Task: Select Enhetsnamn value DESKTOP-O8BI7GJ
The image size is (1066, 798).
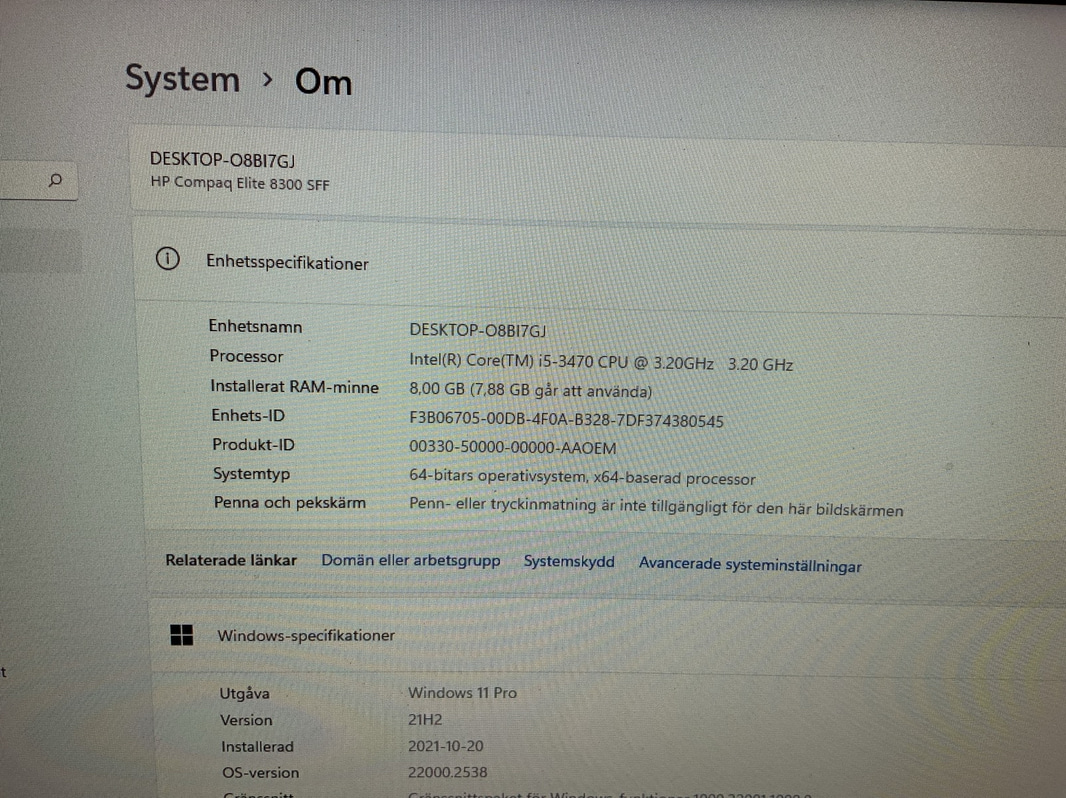Action: 477,330
